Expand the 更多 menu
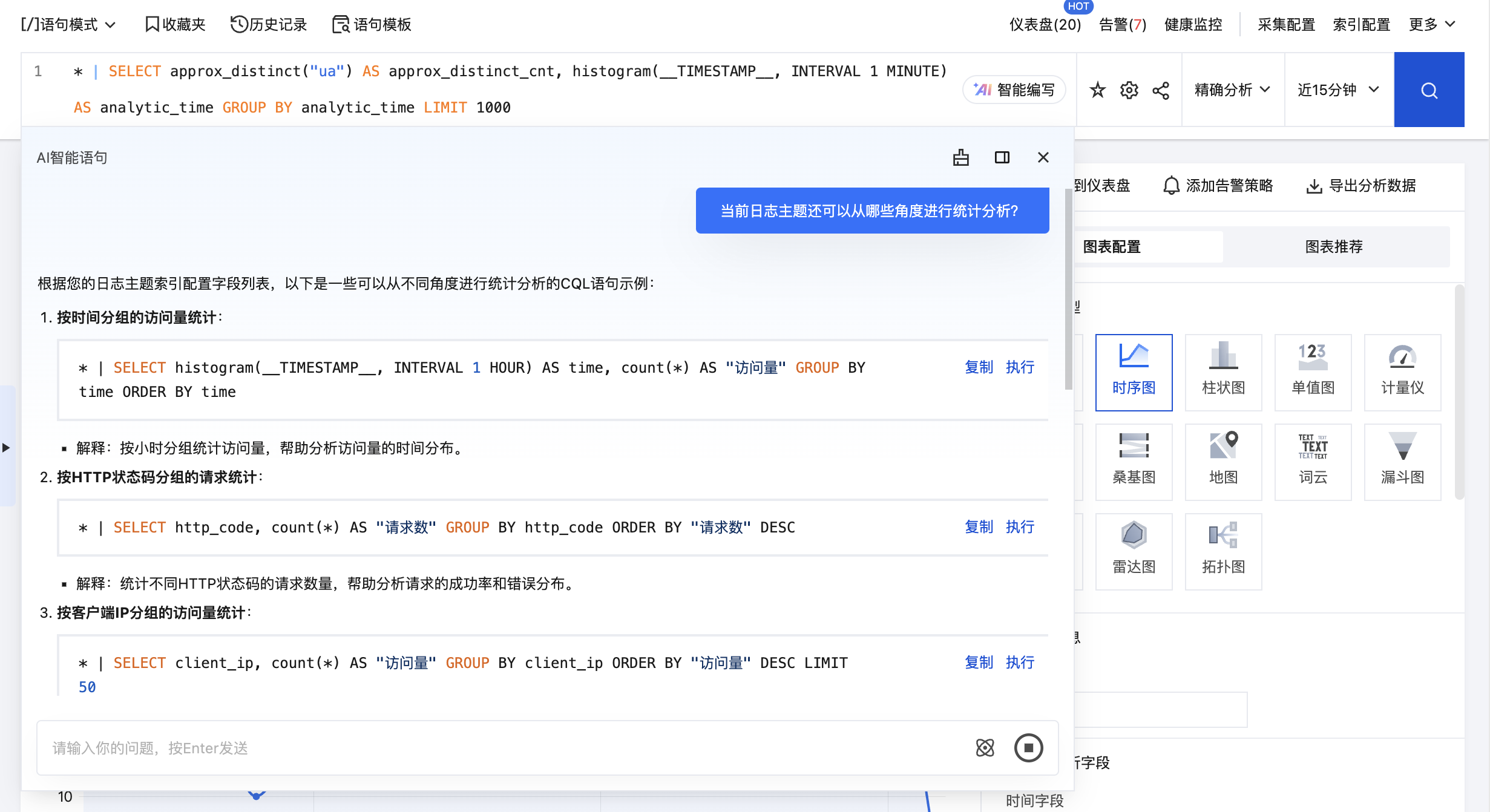Viewport: 1490px width, 812px height. point(1431,24)
